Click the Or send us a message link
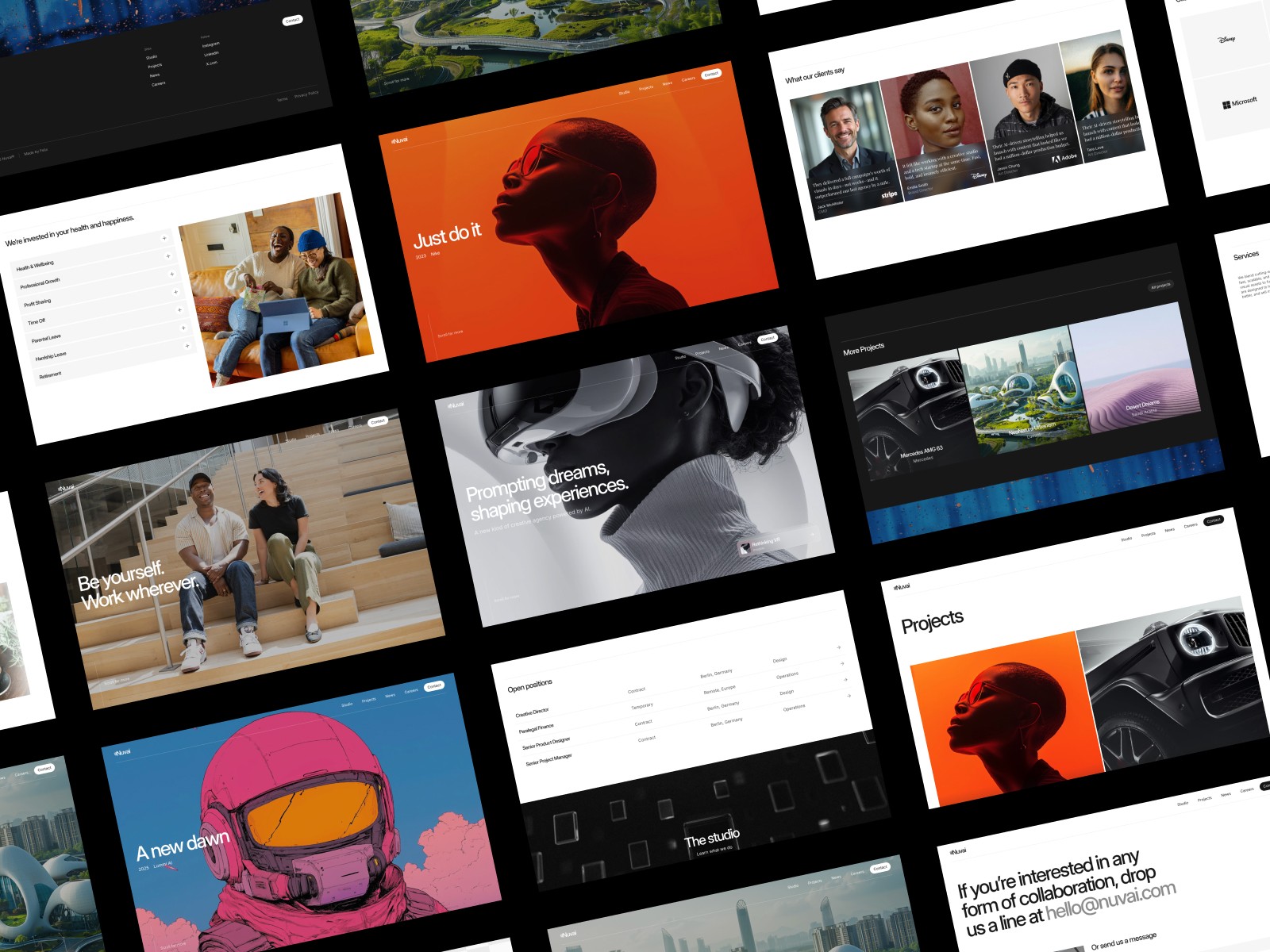 pos(1123,940)
